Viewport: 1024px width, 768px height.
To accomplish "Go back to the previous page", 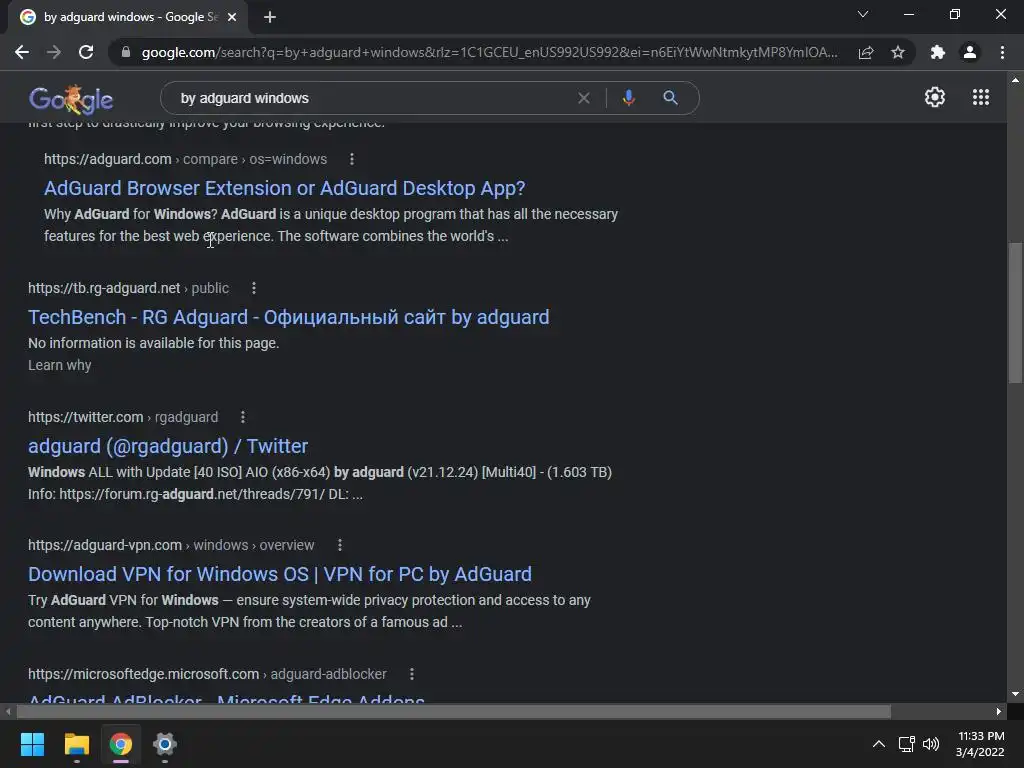I will [22, 52].
